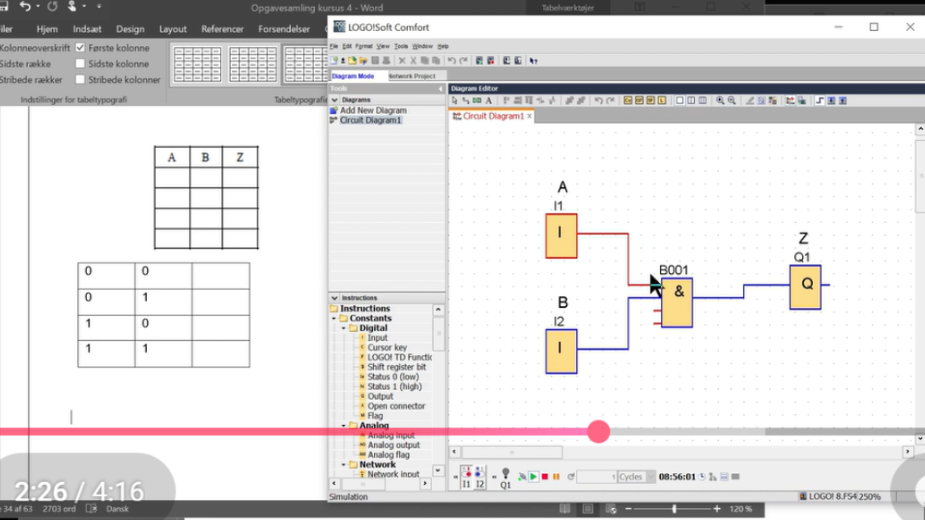The height and width of the screenshot is (520, 925).
Task: Click the Word undo icon in title bar
Action: pyautogui.click(x=25, y=6)
